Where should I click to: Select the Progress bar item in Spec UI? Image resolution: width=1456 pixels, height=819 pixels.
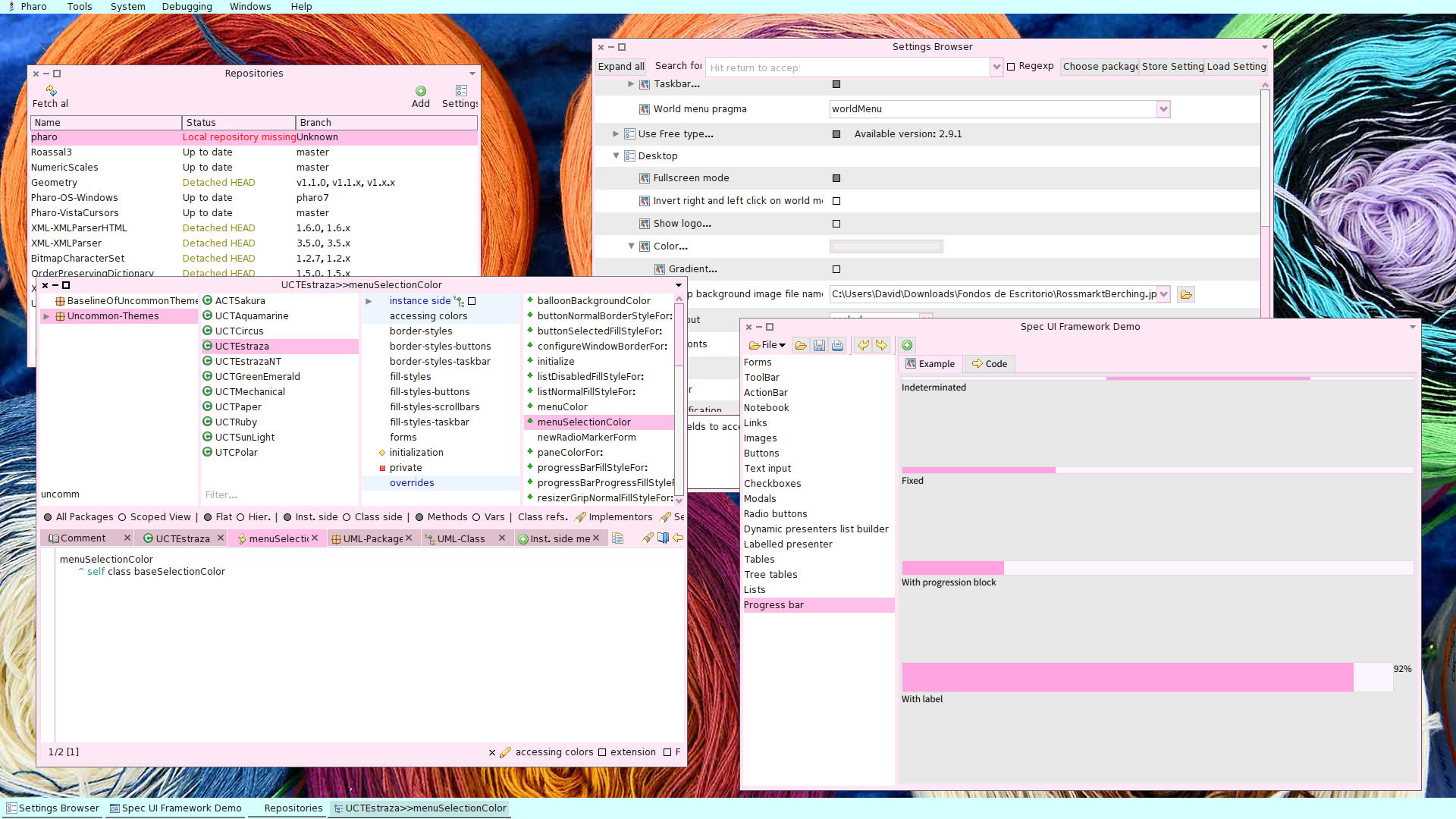pos(775,604)
